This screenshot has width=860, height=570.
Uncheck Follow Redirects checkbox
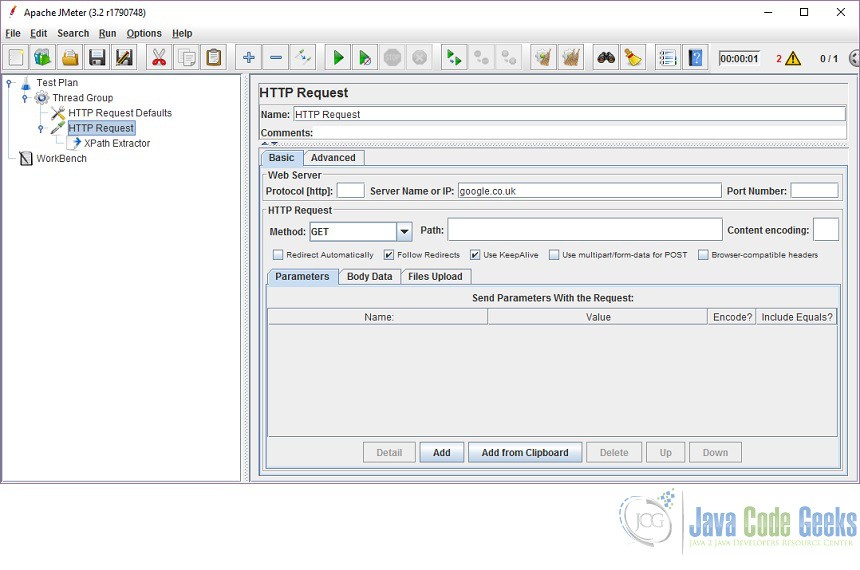389,255
